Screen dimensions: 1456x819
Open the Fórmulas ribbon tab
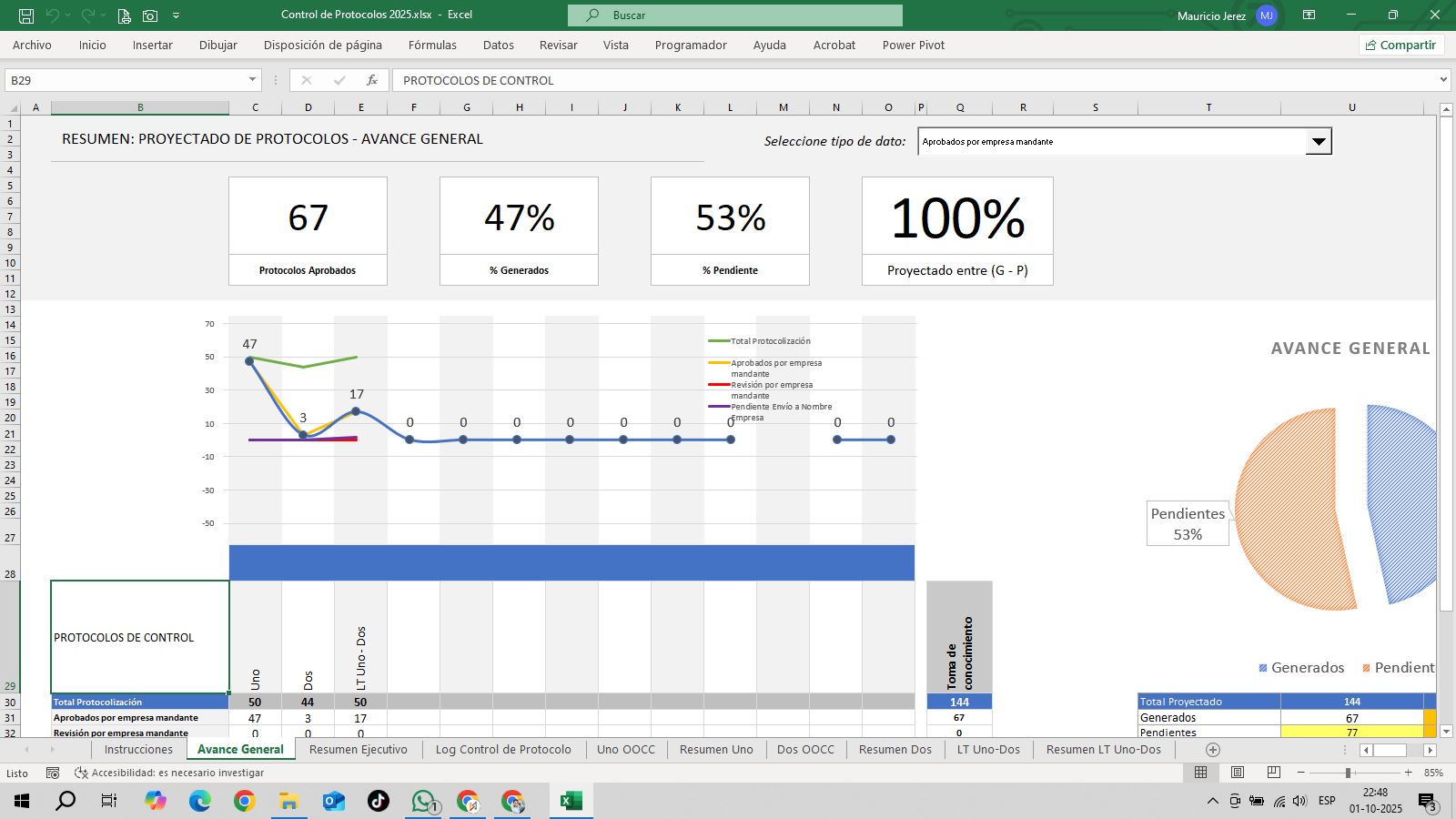(x=432, y=45)
